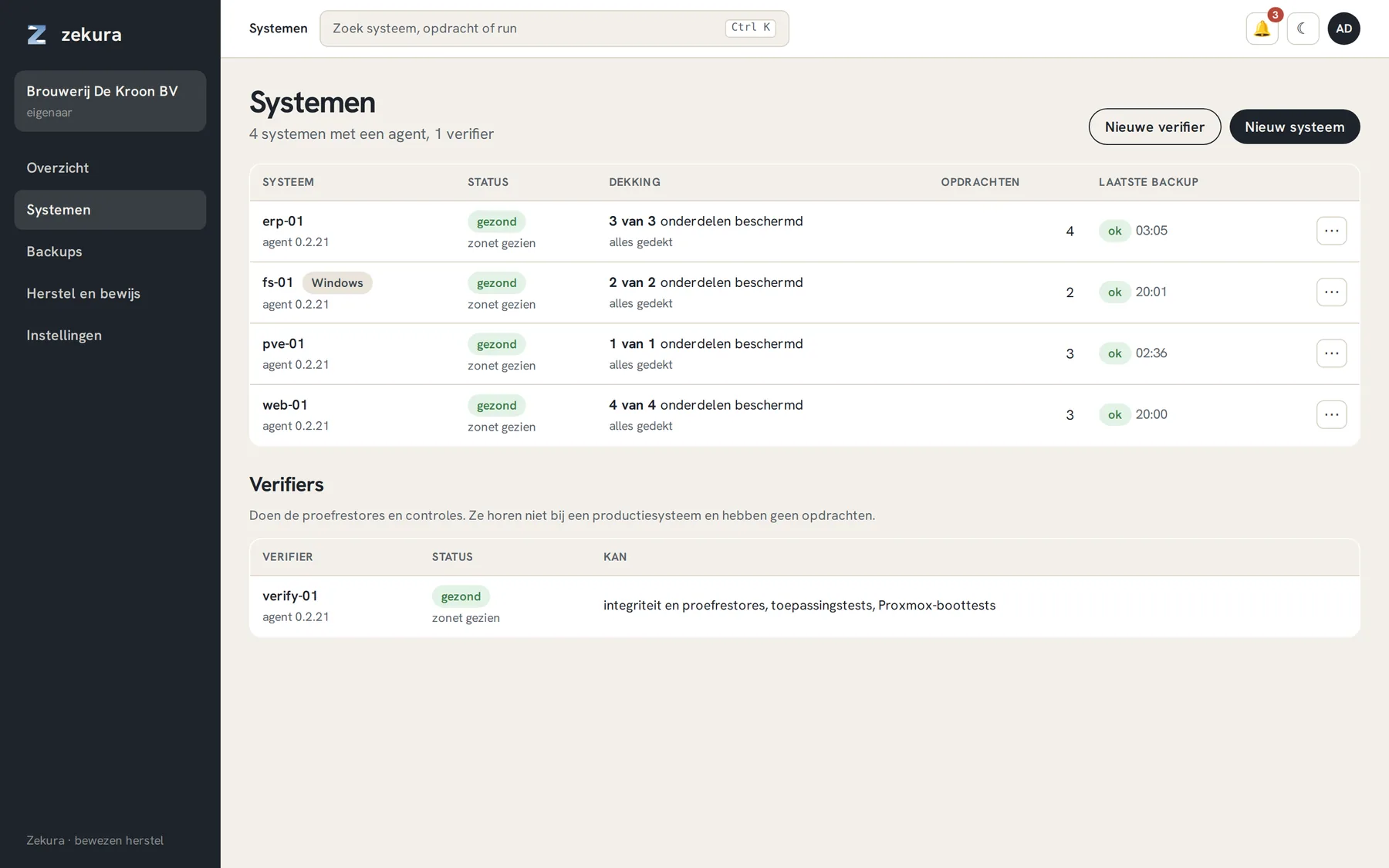Screen dimensions: 1389x868
Task: Click the Windows tag on fs-01
Action: [x=337, y=283]
